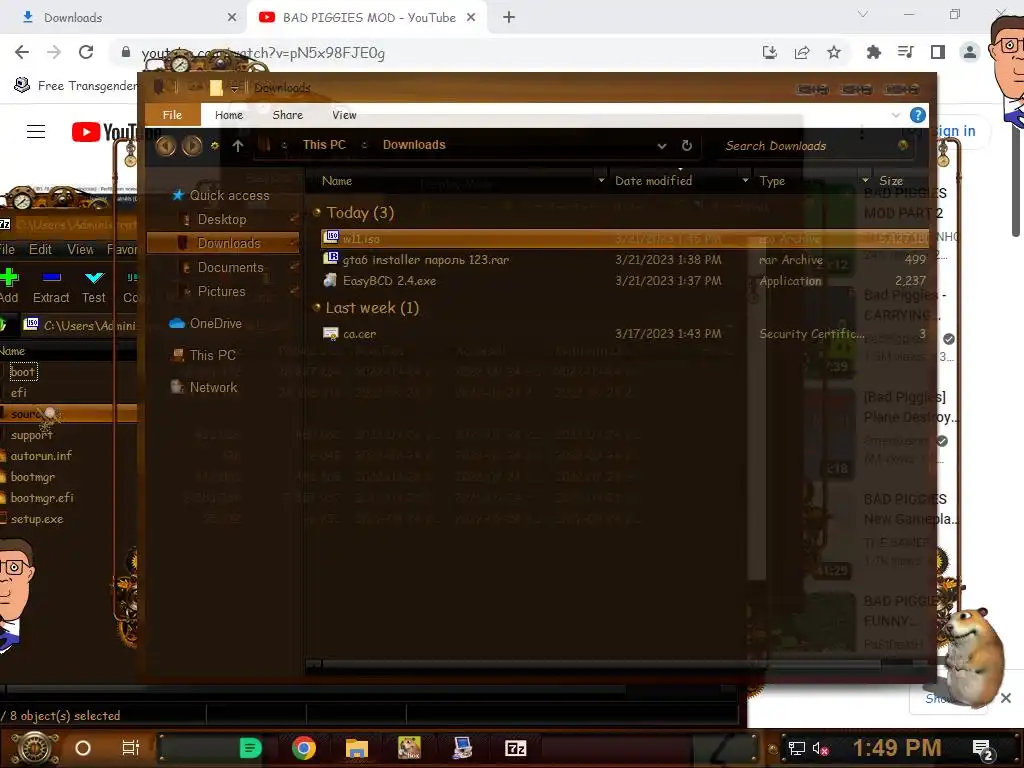Image resolution: width=1024 pixels, height=768 pixels.
Task: Go back in Explorer navigation
Action: [165, 146]
